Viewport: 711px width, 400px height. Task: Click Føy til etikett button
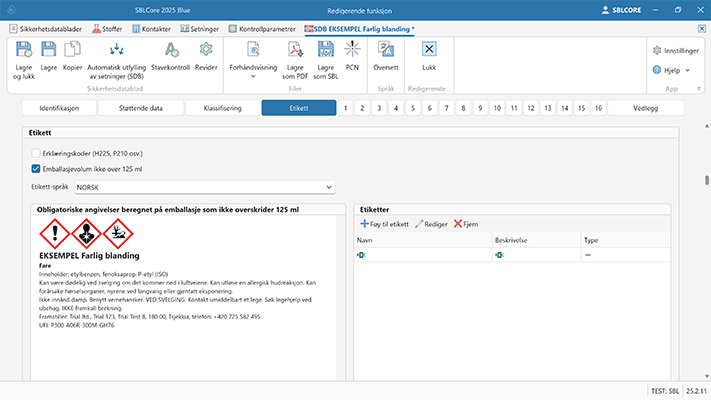(x=384, y=224)
